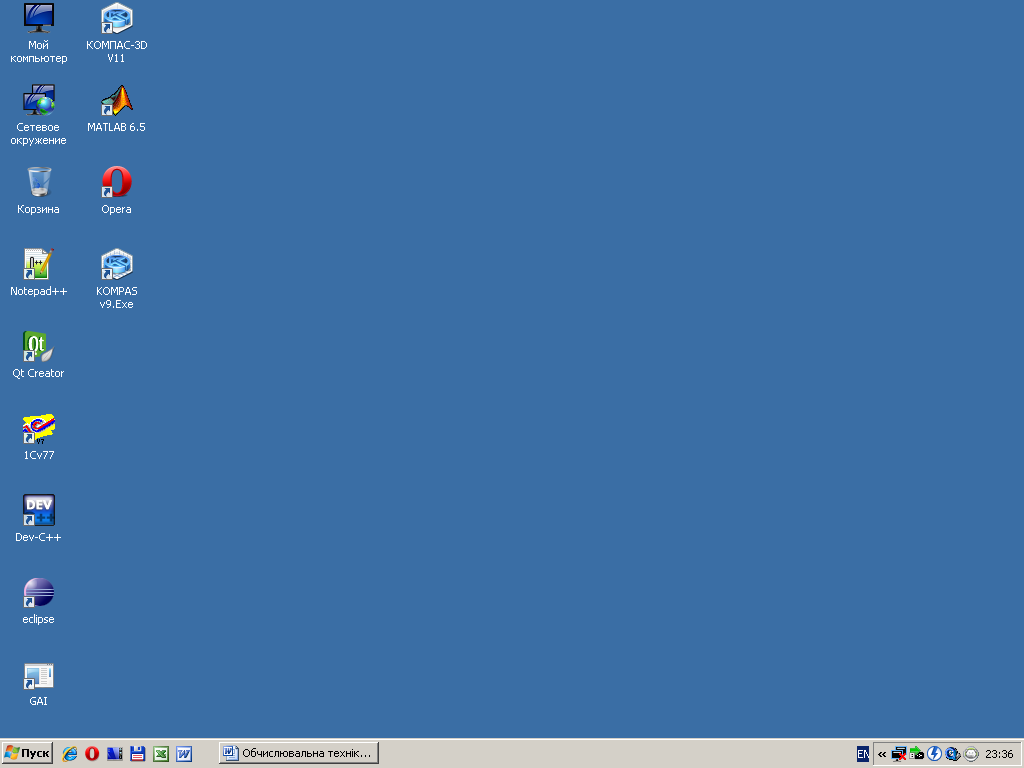Launch Opera from the Quick Launch bar
This screenshot has width=1024, height=768.
(x=92, y=754)
